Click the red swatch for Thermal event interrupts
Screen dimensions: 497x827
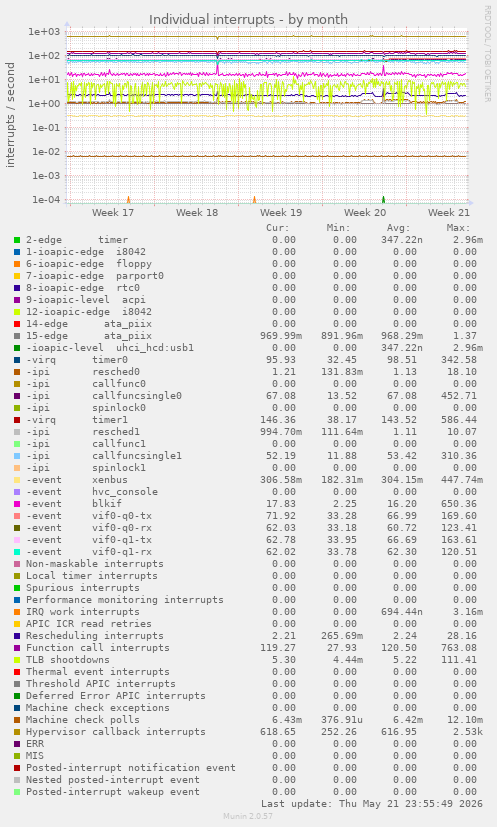click(x=17, y=672)
